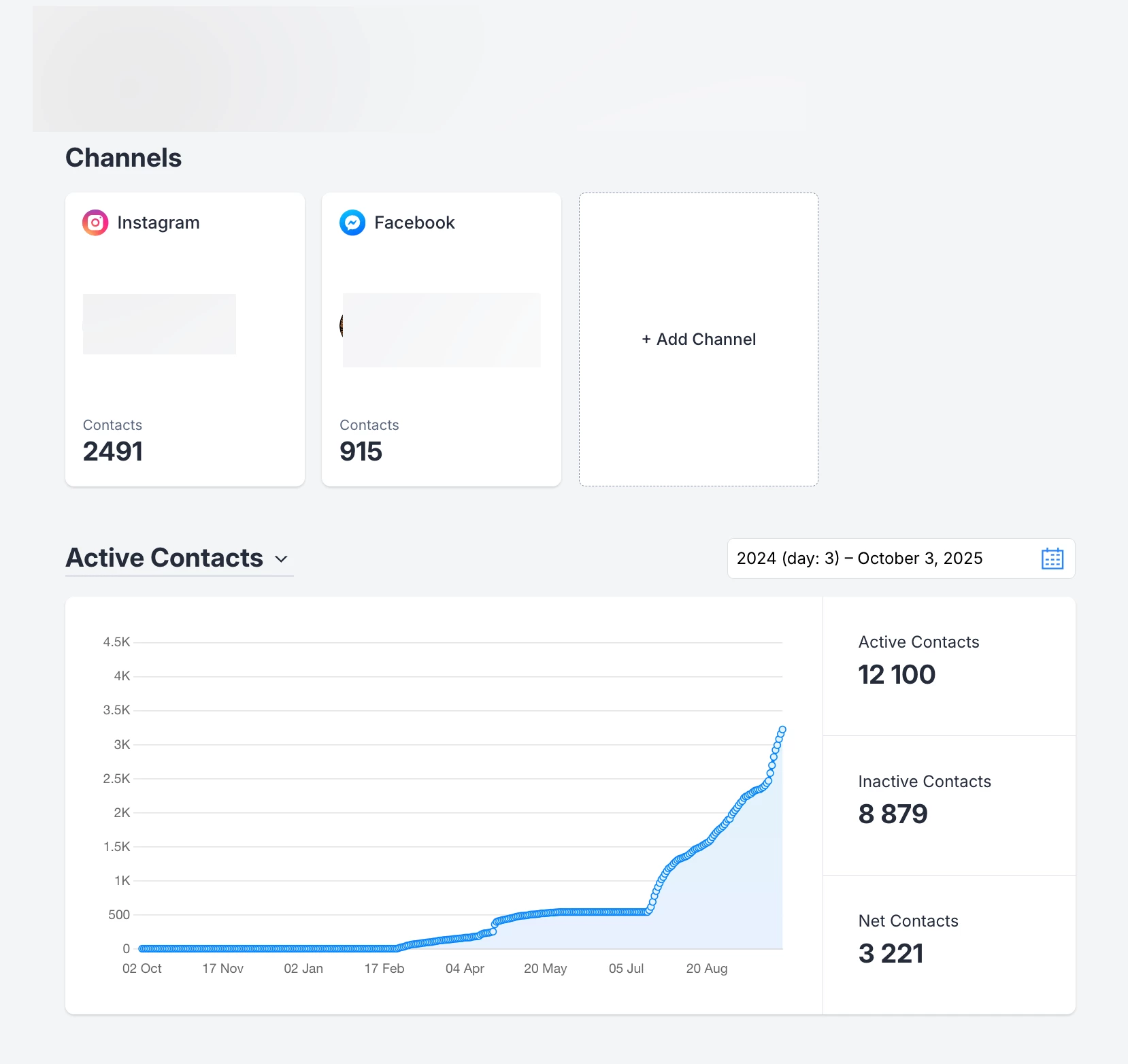
Task: Click the Instagram logo icon
Action: click(95, 222)
